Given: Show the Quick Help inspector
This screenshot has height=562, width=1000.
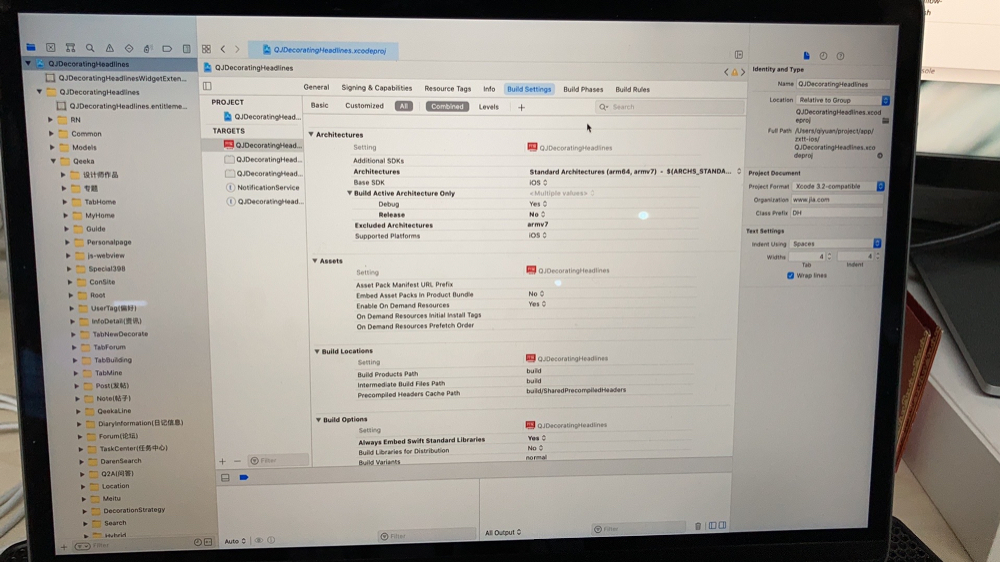Looking at the screenshot, I should (841, 55).
